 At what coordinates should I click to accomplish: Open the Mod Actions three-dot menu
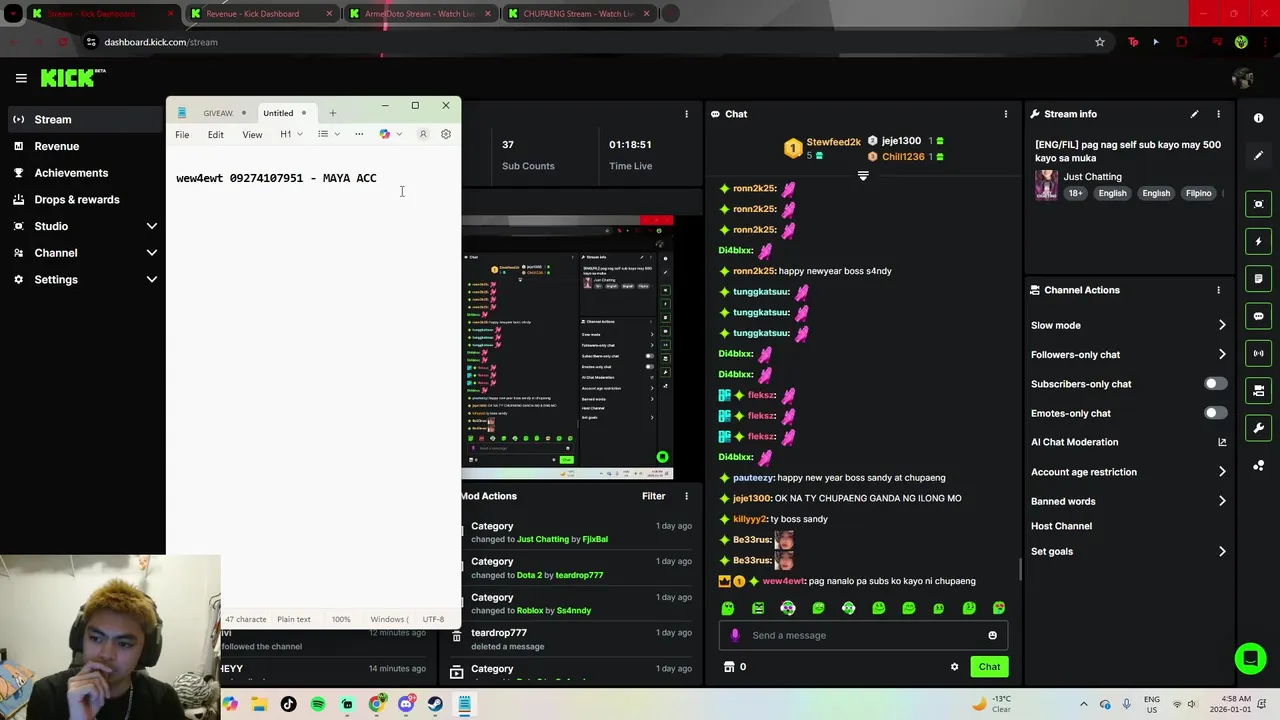tap(686, 496)
